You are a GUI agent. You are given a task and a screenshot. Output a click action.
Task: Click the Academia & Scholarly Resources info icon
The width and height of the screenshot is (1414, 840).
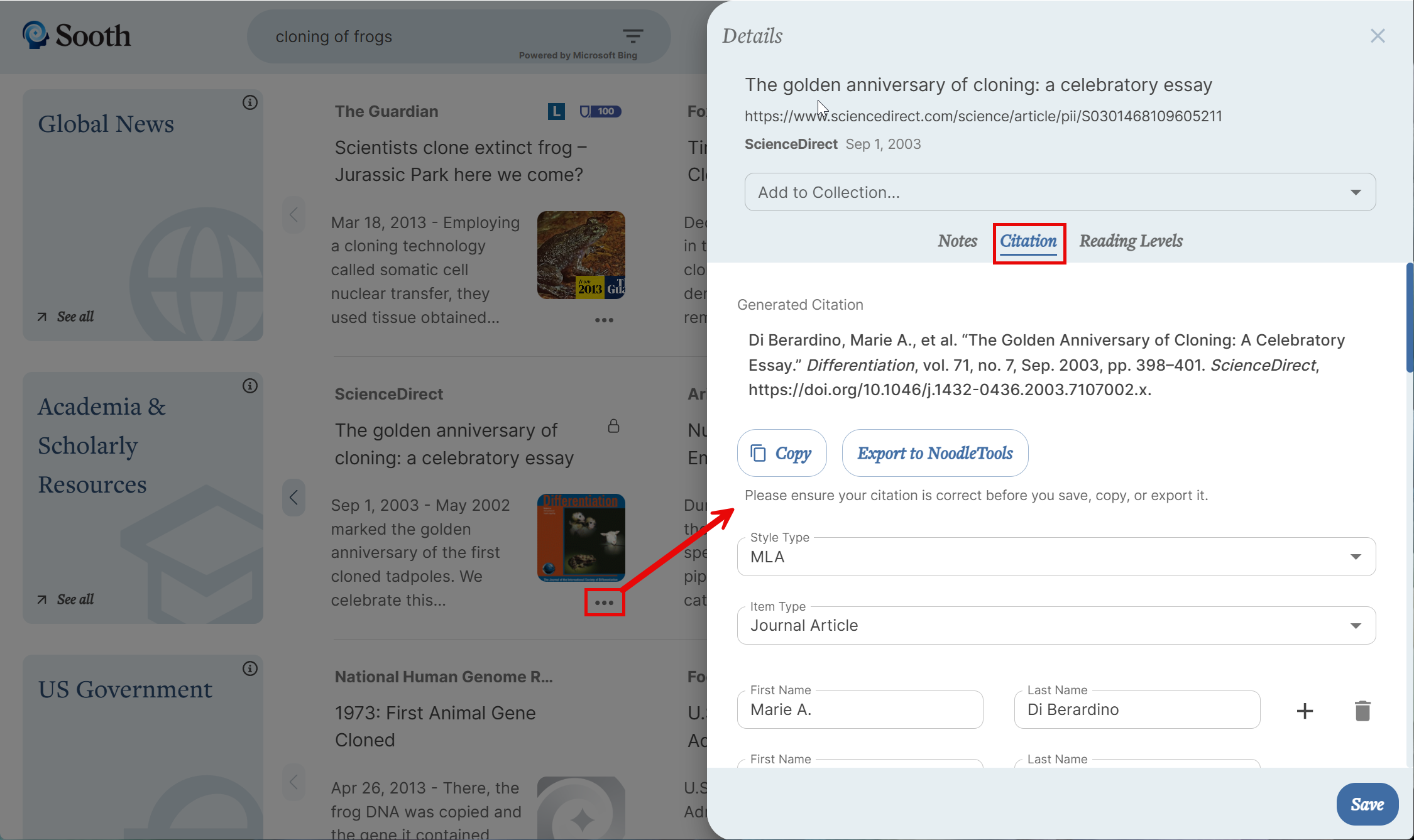tap(250, 385)
